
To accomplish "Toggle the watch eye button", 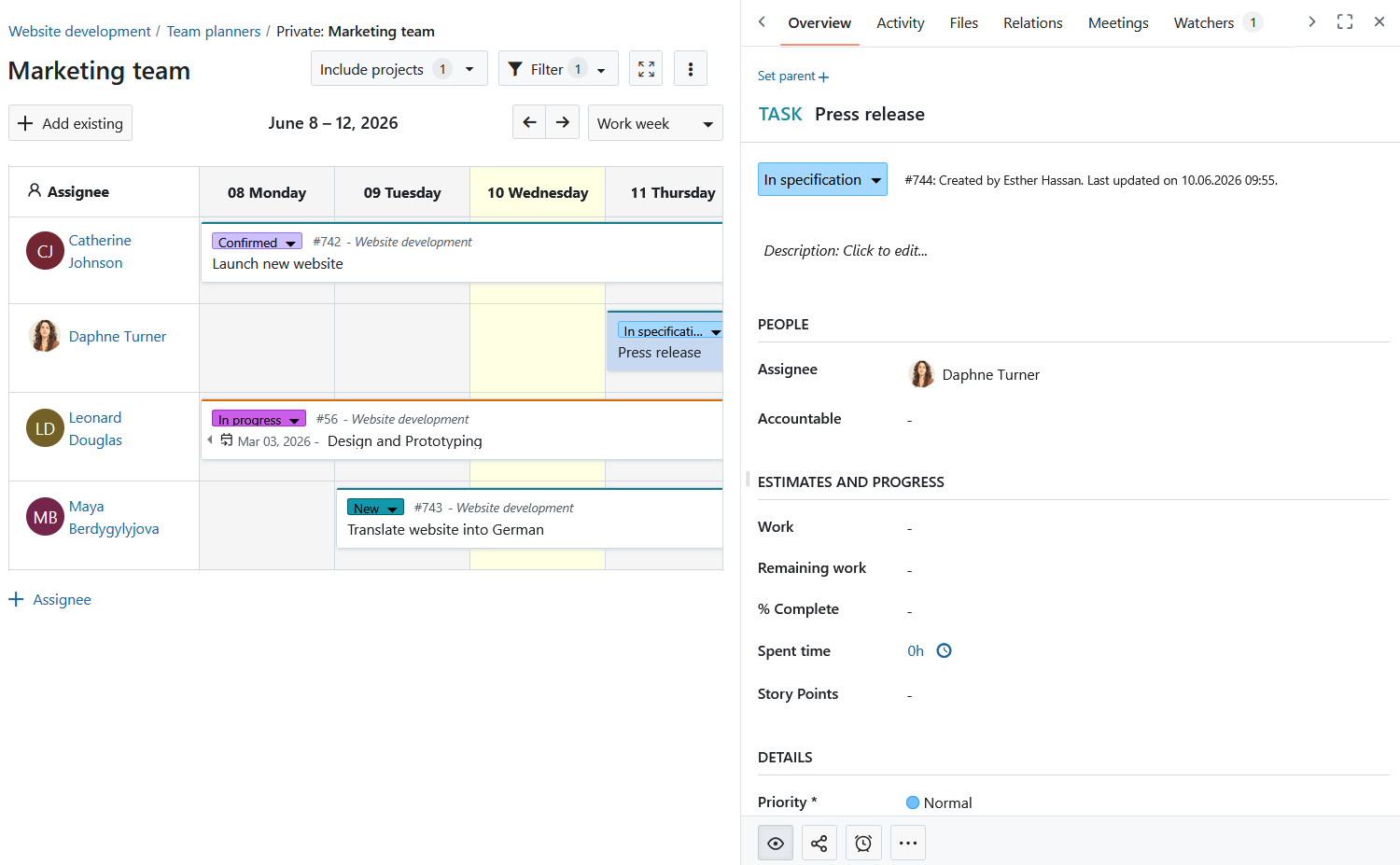I will coord(776,844).
